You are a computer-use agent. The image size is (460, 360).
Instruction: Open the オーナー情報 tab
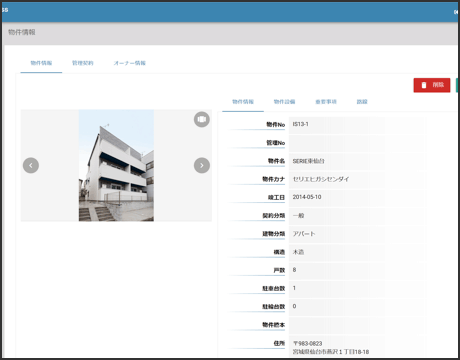click(130, 63)
